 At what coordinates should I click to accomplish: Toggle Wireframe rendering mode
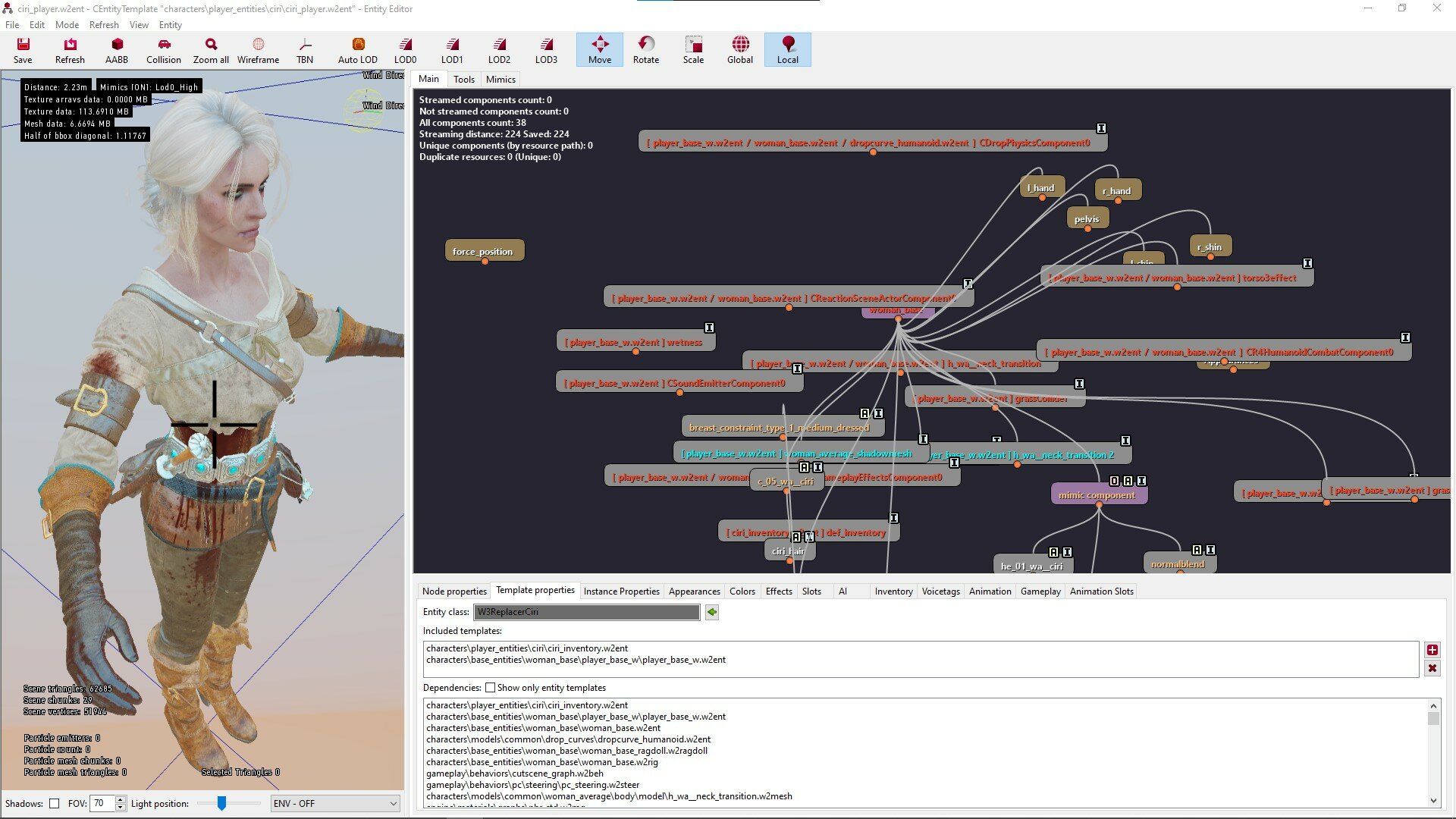pyautogui.click(x=258, y=50)
